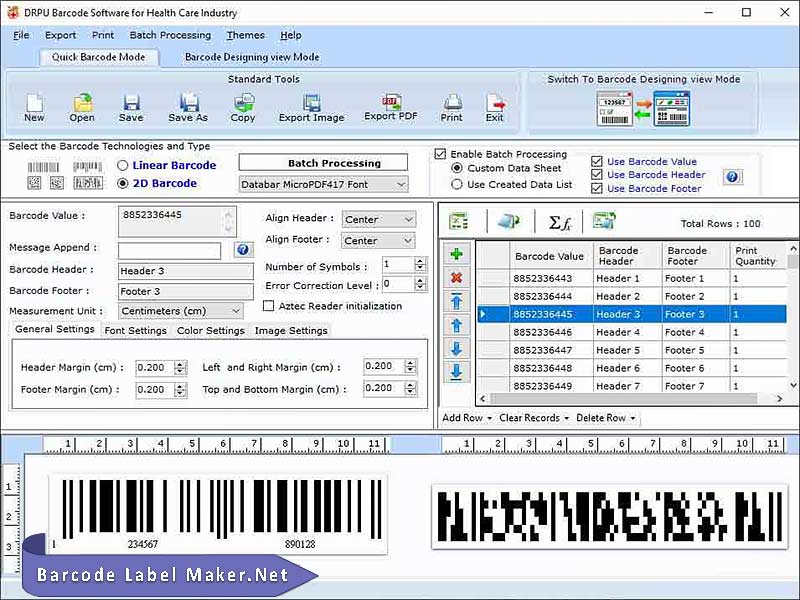Open the Font Settings tab
This screenshot has height=600, width=800.
click(135, 331)
